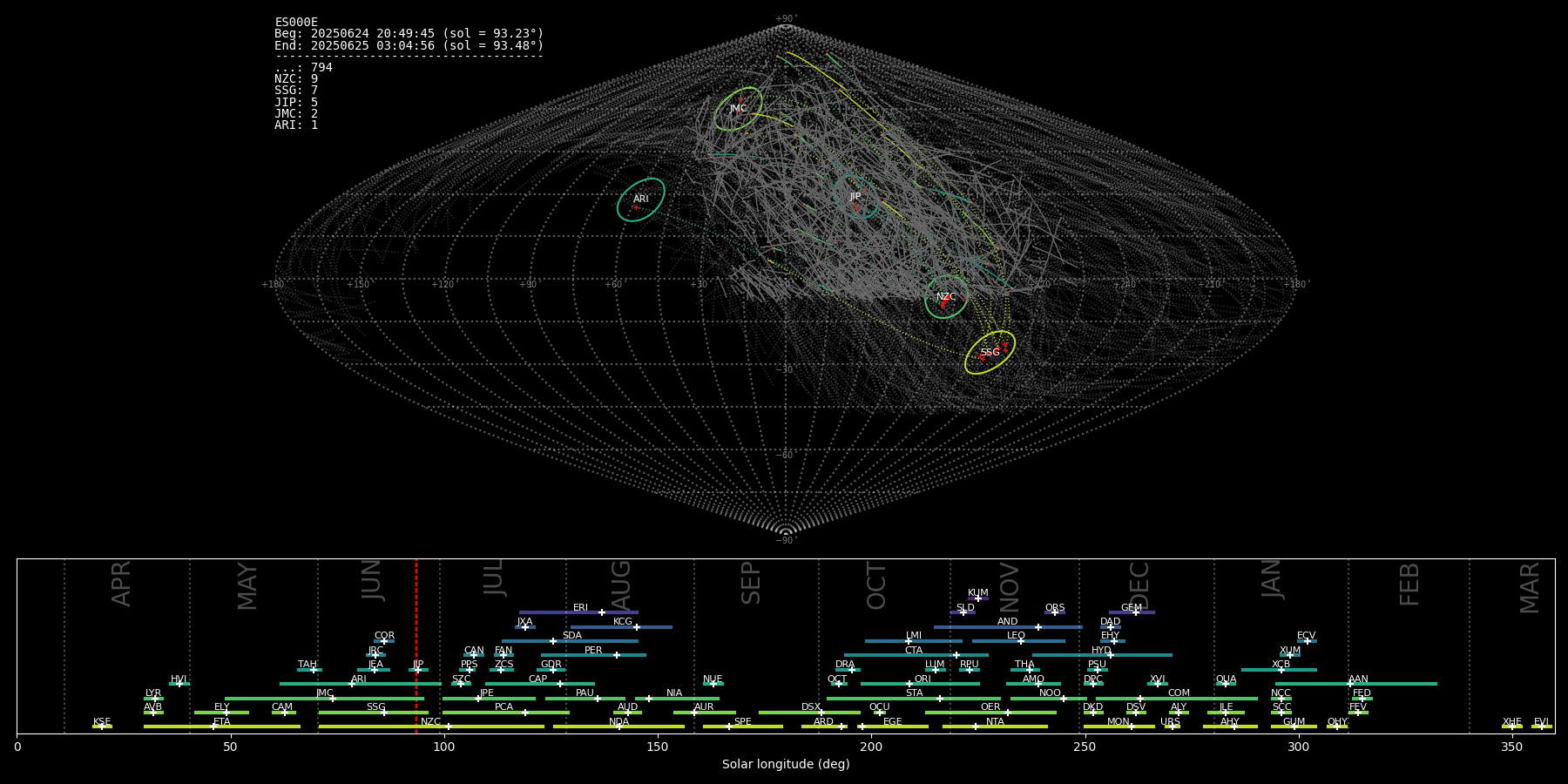
Task: Click the +90 latitude label at map top
Action: click(x=786, y=19)
